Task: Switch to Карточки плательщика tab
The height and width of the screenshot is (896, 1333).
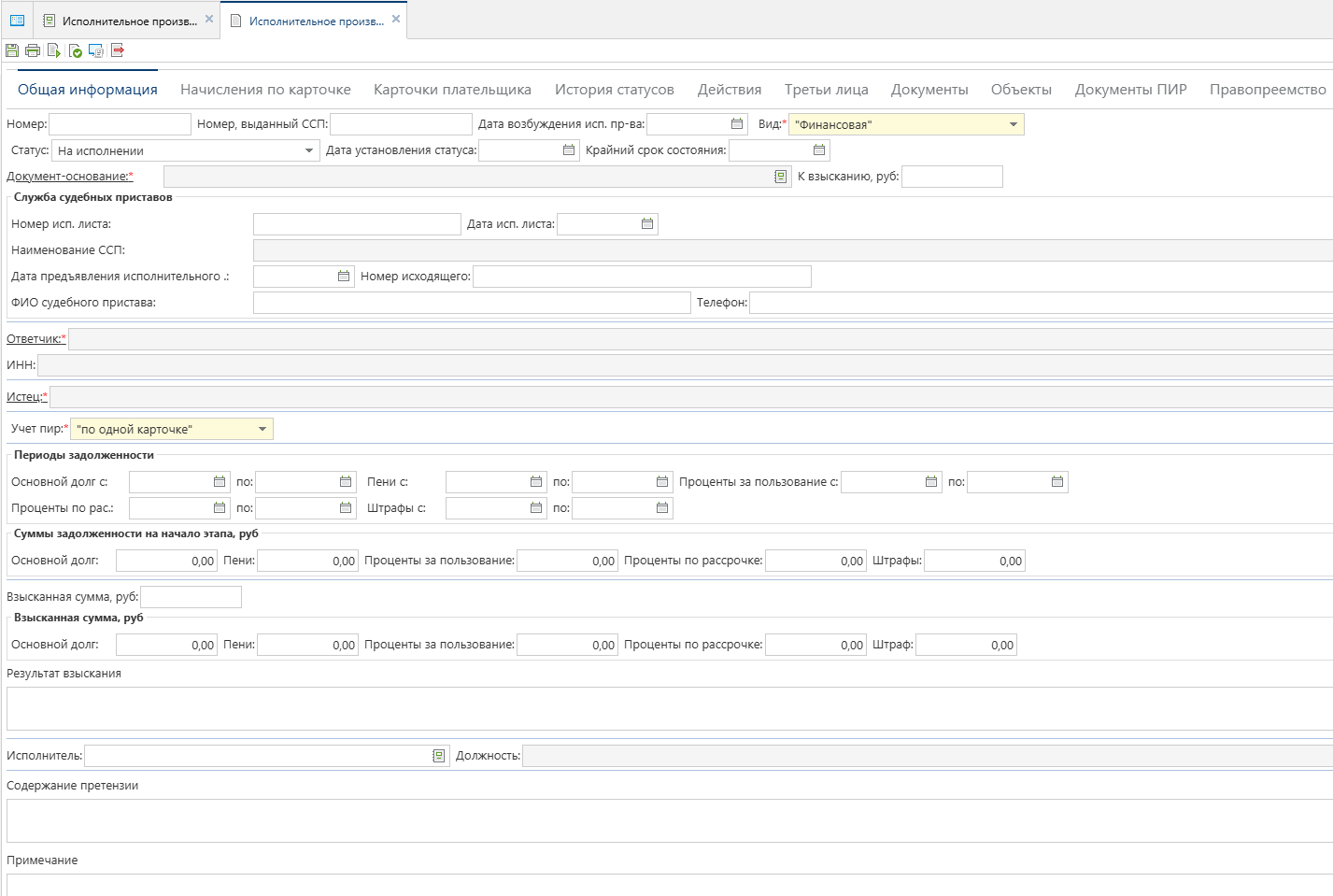Action: 452,90
